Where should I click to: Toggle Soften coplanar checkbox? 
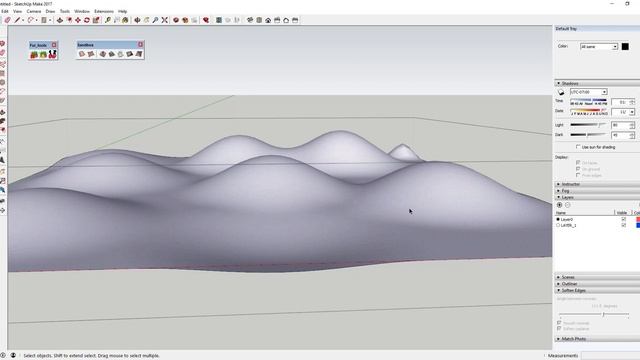point(559,329)
